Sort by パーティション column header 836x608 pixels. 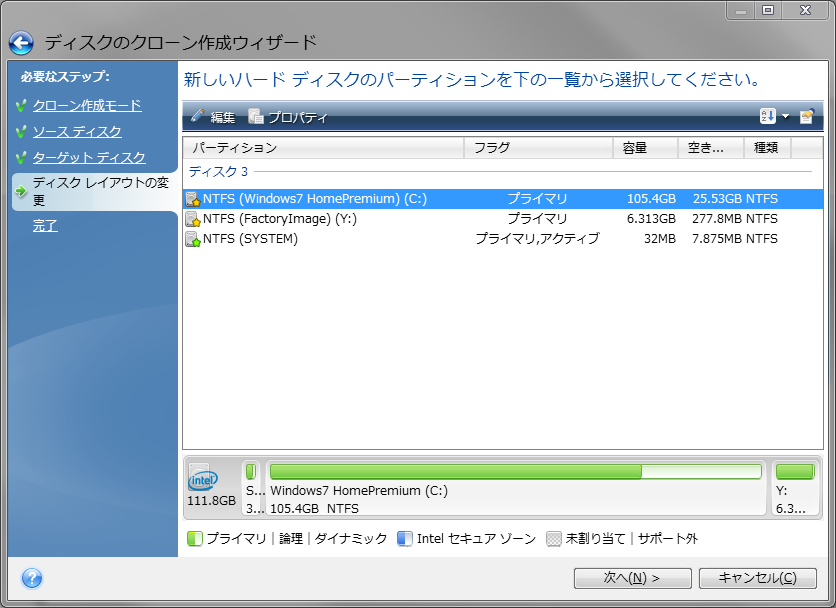click(324, 148)
